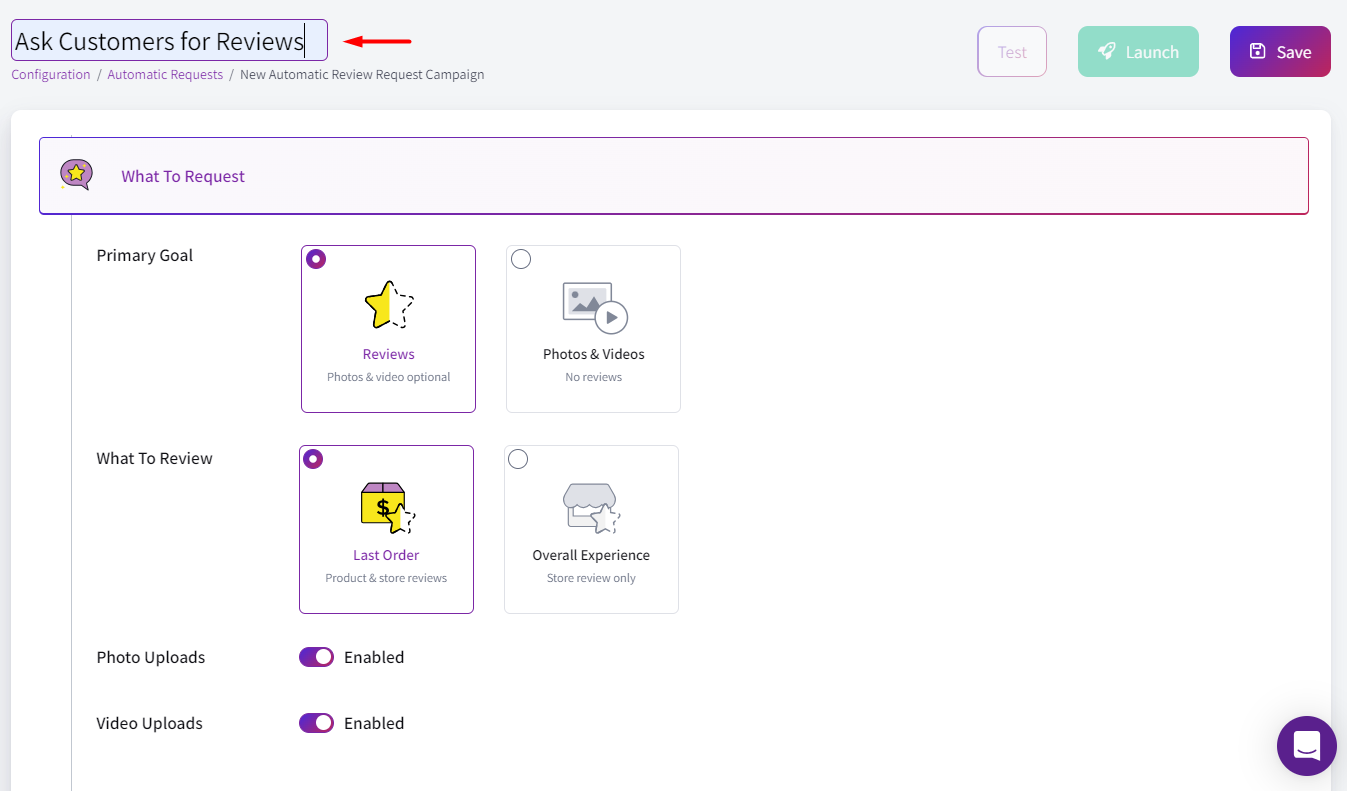Select the Reviews radio button

pyautogui.click(x=316, y=259)
